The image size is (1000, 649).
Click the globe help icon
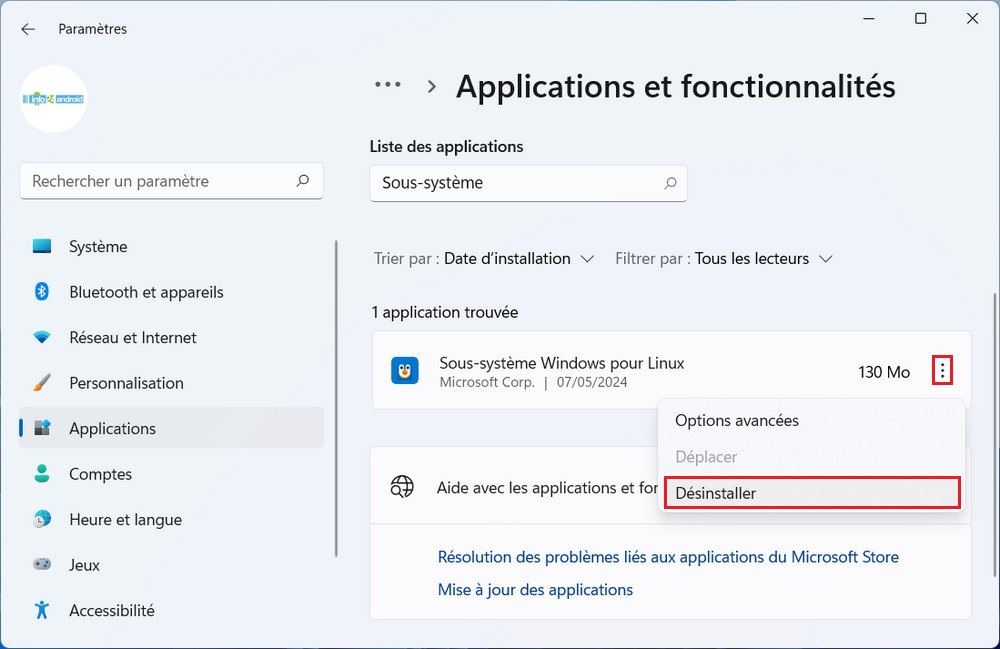[403, 488]
